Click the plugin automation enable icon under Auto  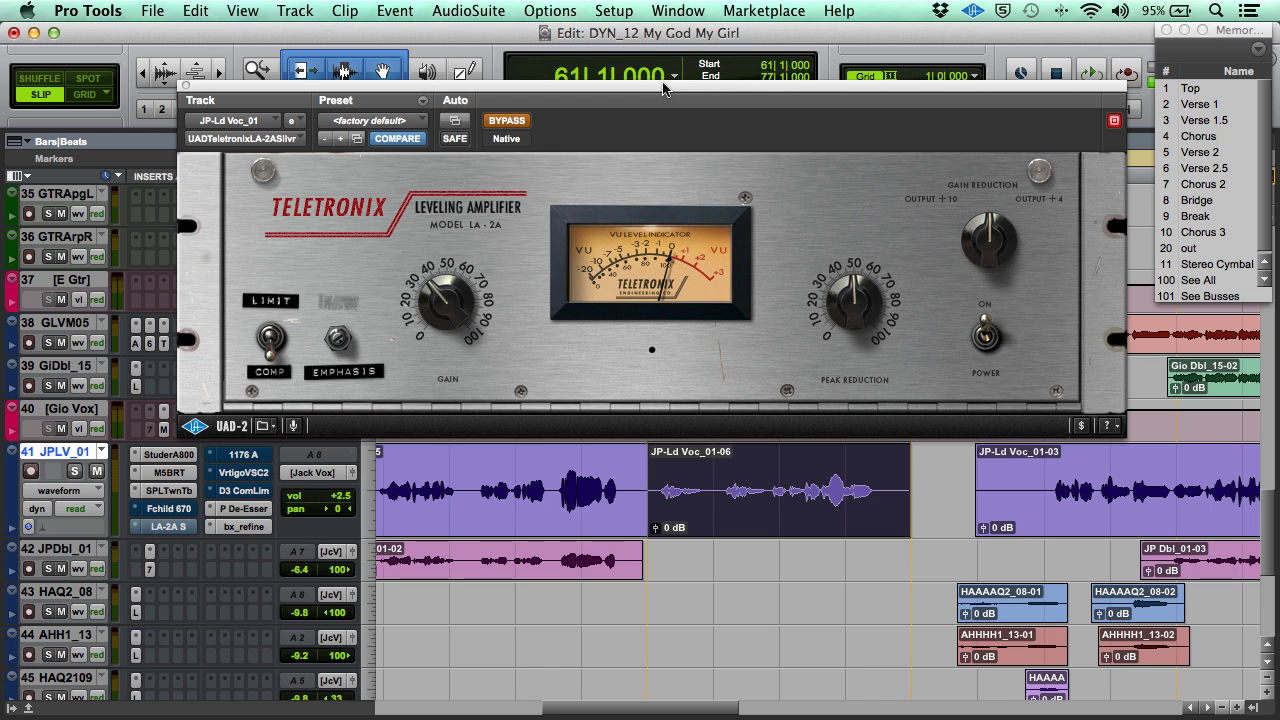455,120
